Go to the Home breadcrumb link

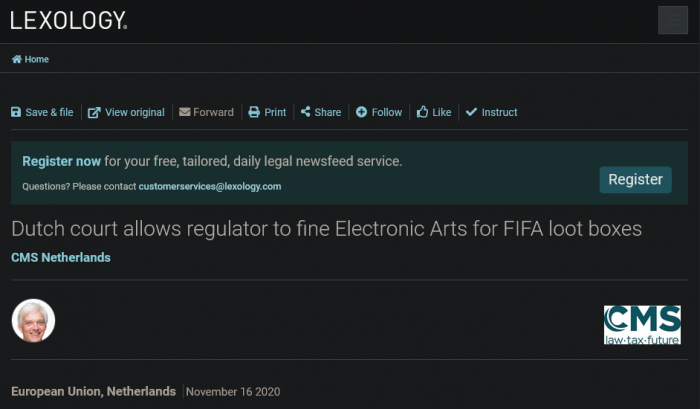[x=36, y=59]
